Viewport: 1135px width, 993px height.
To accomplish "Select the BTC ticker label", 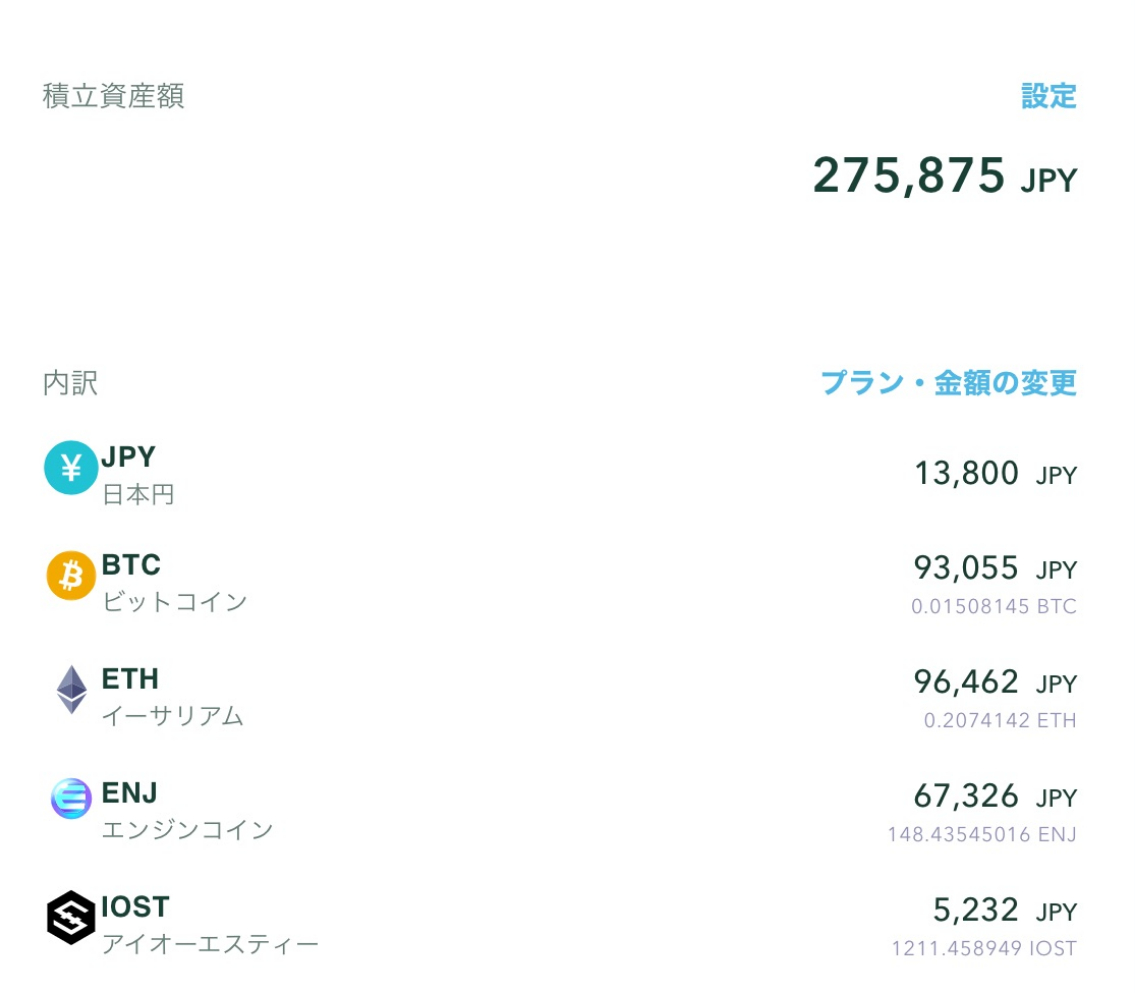I will (x=131, y=565).
